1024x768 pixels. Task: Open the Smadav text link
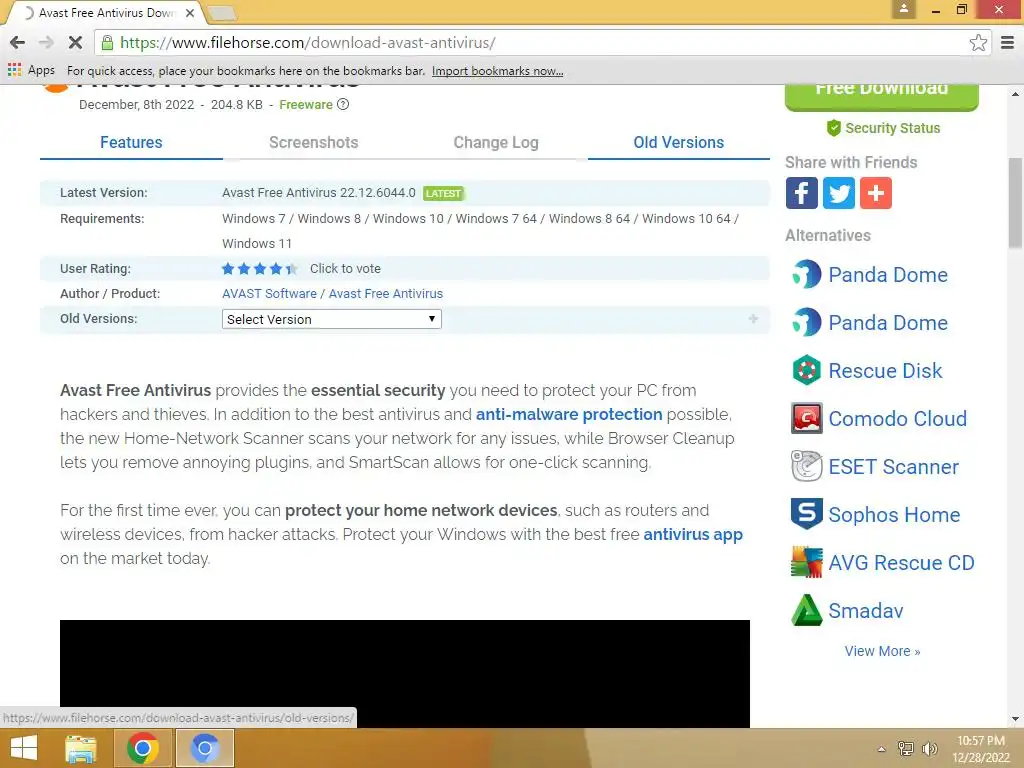pyautogui.click(x=865, y=611)
